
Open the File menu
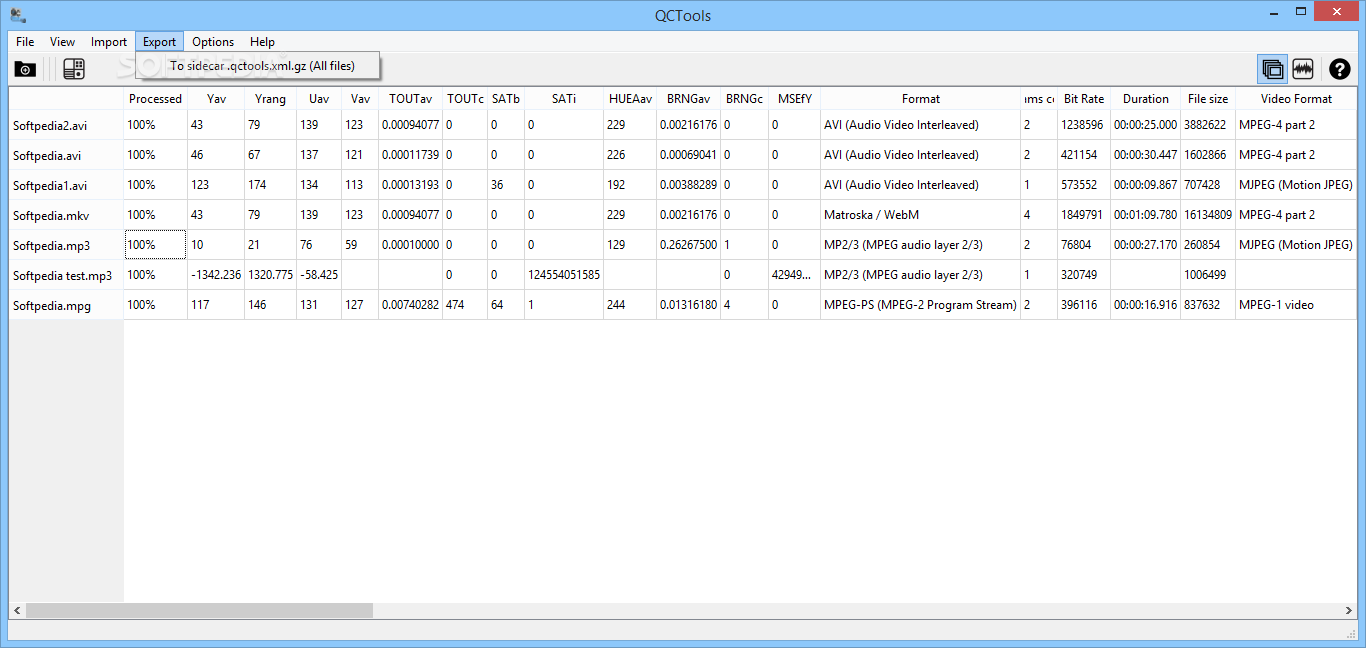tap(25, 42)
